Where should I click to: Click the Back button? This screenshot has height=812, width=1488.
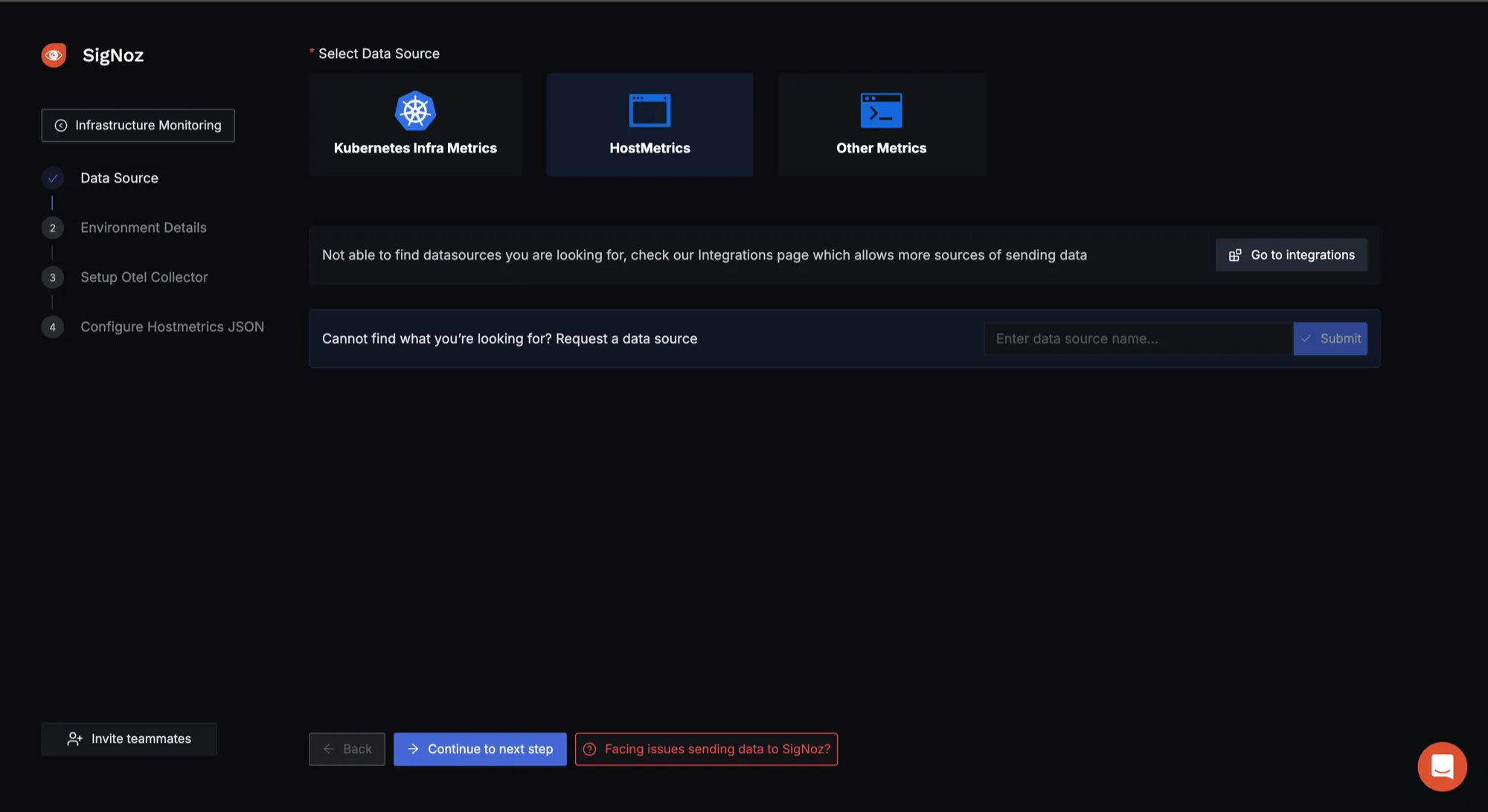click(x=347, y=749)
